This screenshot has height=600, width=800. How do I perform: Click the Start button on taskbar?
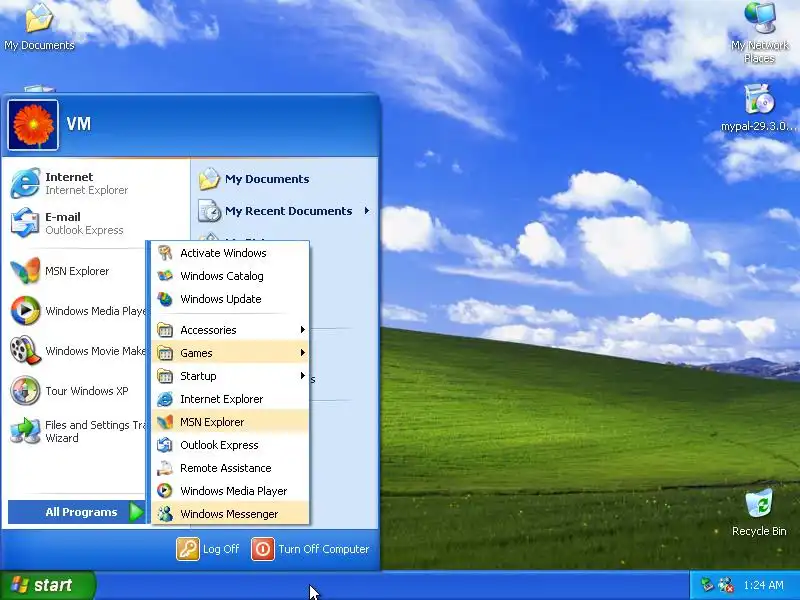pos(47,585)
